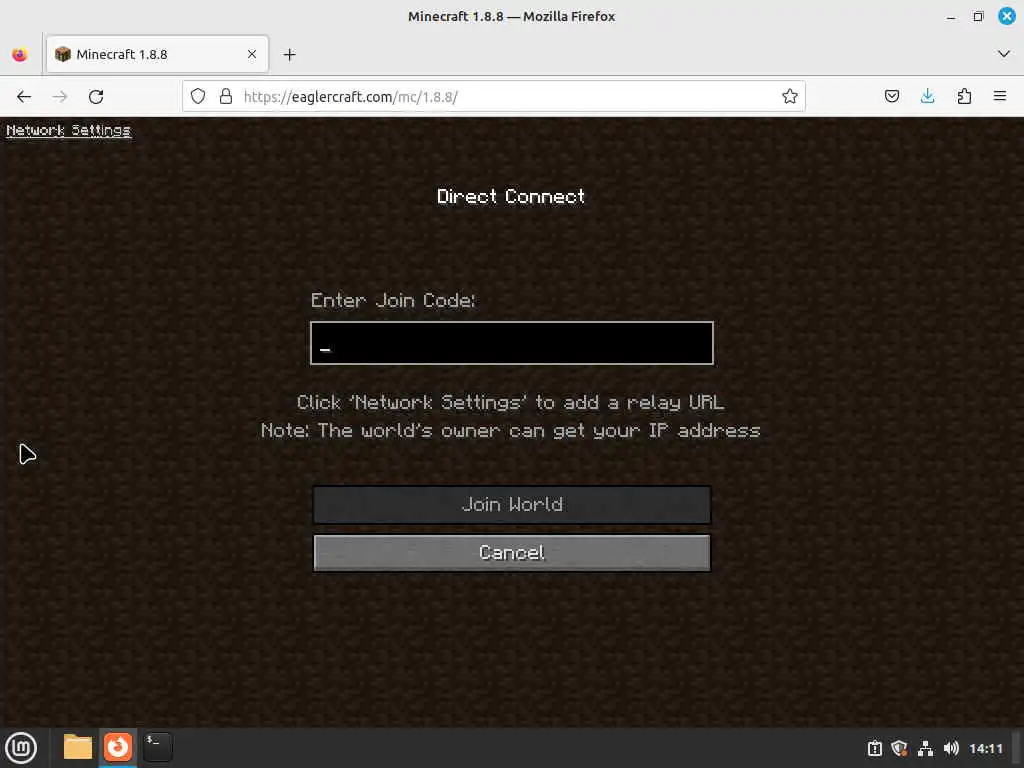The width and height of the screenshot is (1024, 768).
Task: Open the Network Settings link
Action: 69,130
